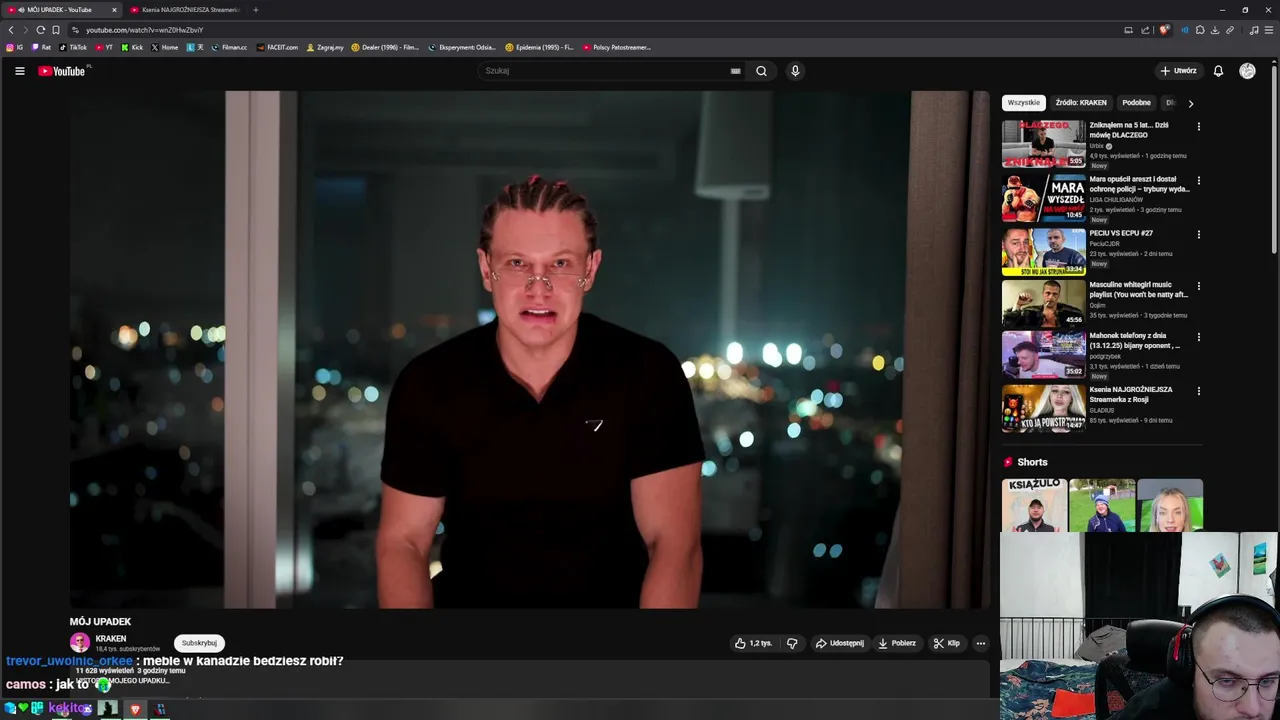This screenshot has width=1280, height=720.
Task: Open the KRAKEN channel name link
Action: (x=111, y=639)
